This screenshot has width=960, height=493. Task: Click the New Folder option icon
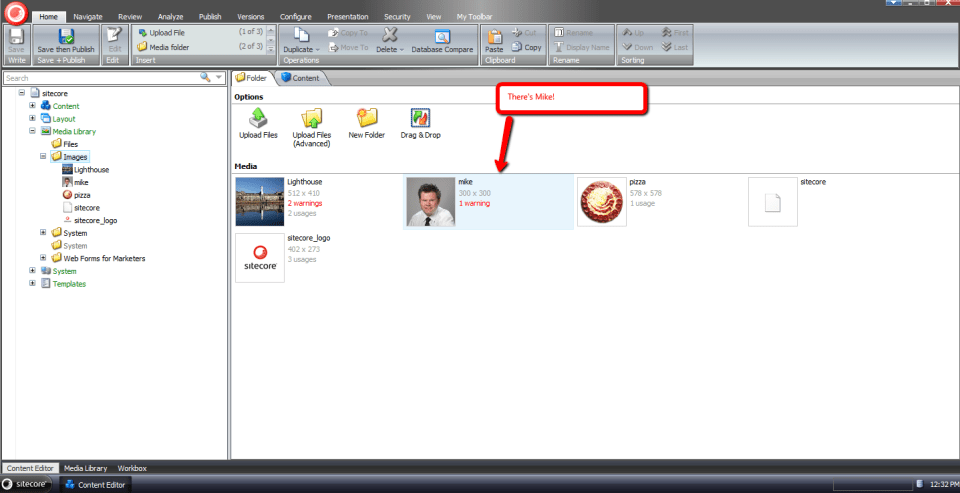pyautogui.click(x=367, y=119)
